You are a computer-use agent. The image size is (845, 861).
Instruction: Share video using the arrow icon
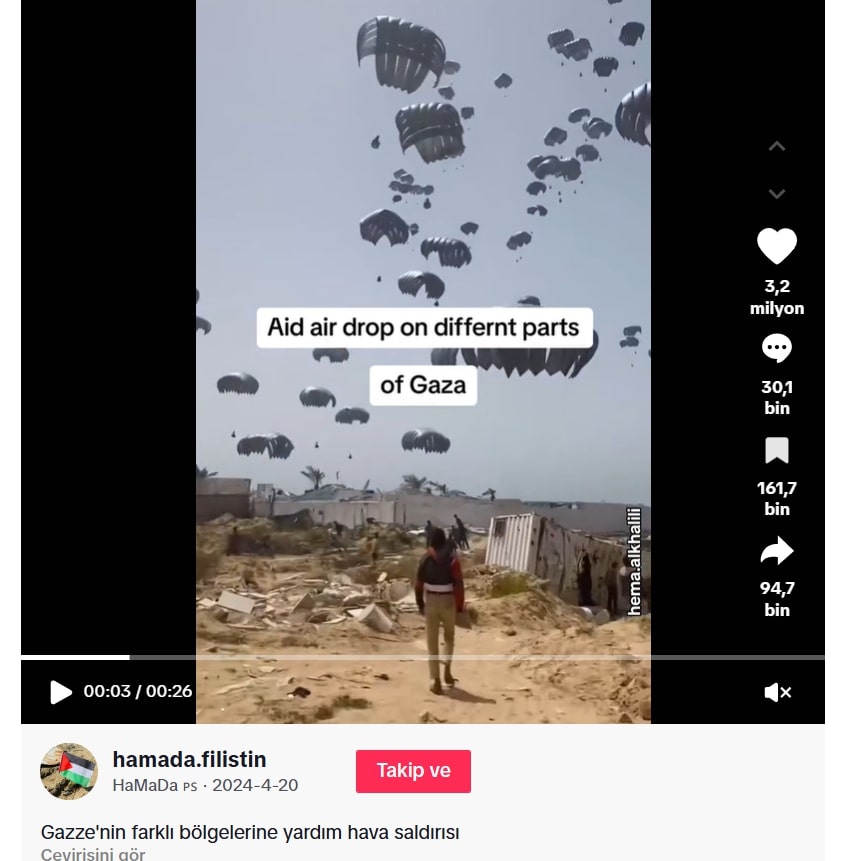776,551
